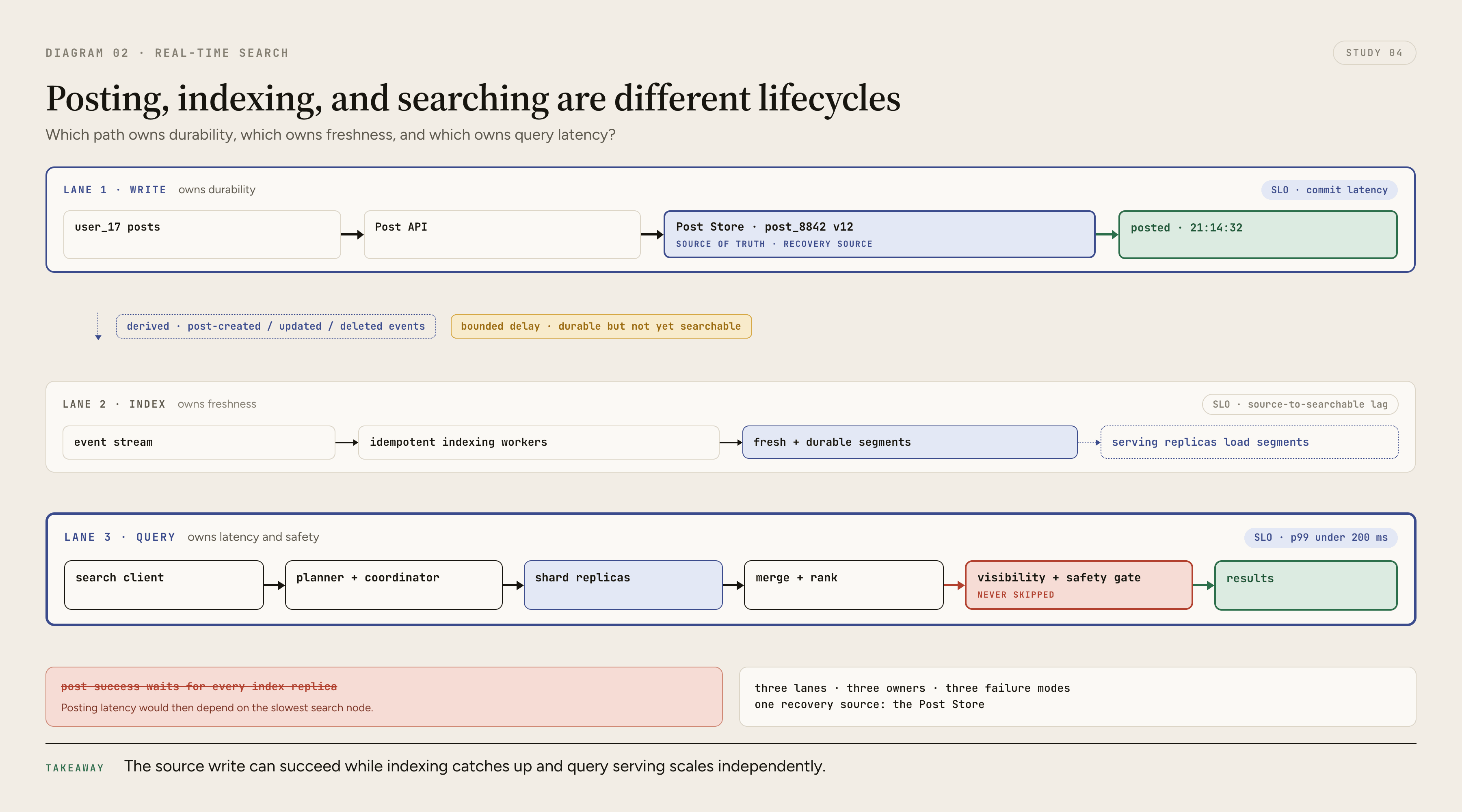Click the green results box

click(1306, 585)
